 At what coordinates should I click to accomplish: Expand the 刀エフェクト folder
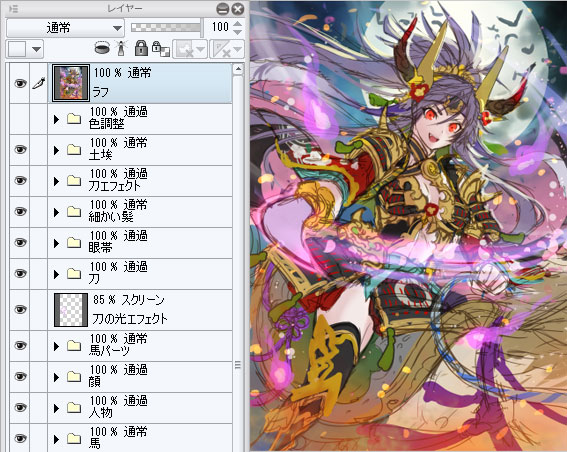[56, 181]
